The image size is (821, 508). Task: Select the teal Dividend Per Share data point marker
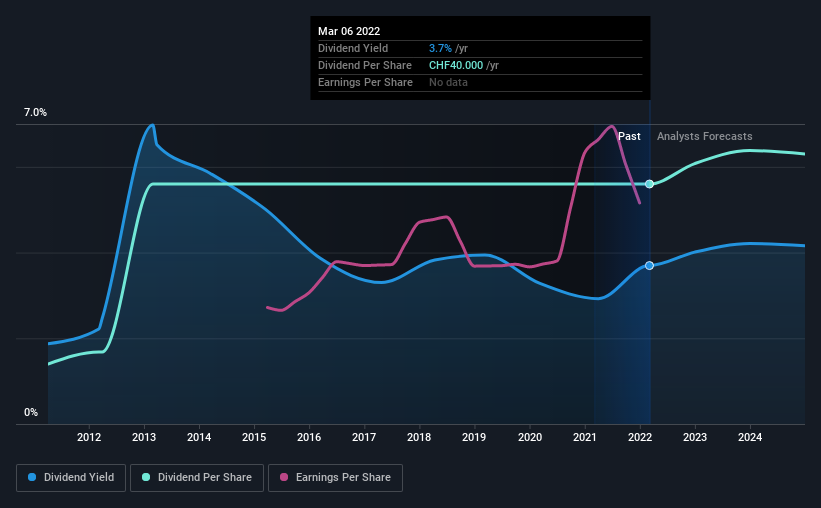(x=649, y=184)
